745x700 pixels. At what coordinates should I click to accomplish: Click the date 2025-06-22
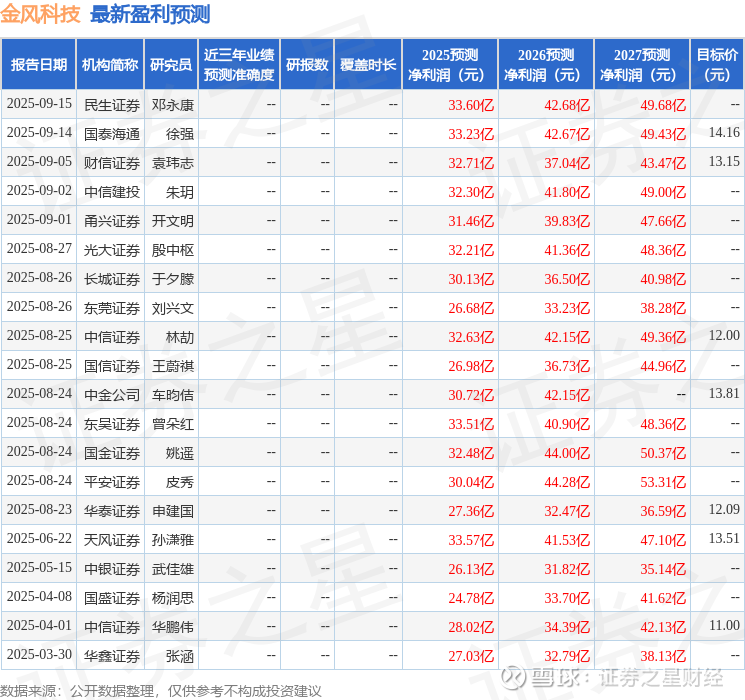tap(39, 538)
